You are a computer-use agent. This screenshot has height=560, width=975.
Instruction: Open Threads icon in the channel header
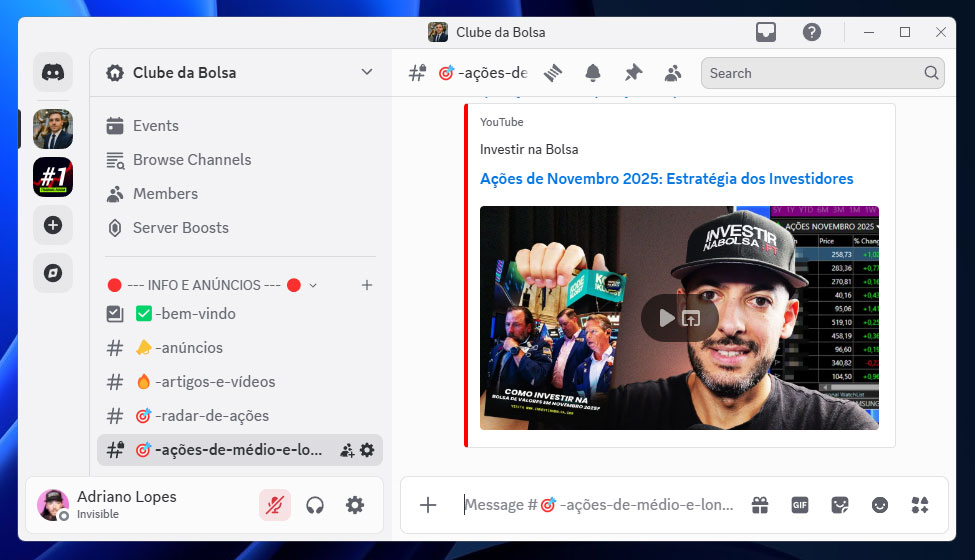[553, 73]
